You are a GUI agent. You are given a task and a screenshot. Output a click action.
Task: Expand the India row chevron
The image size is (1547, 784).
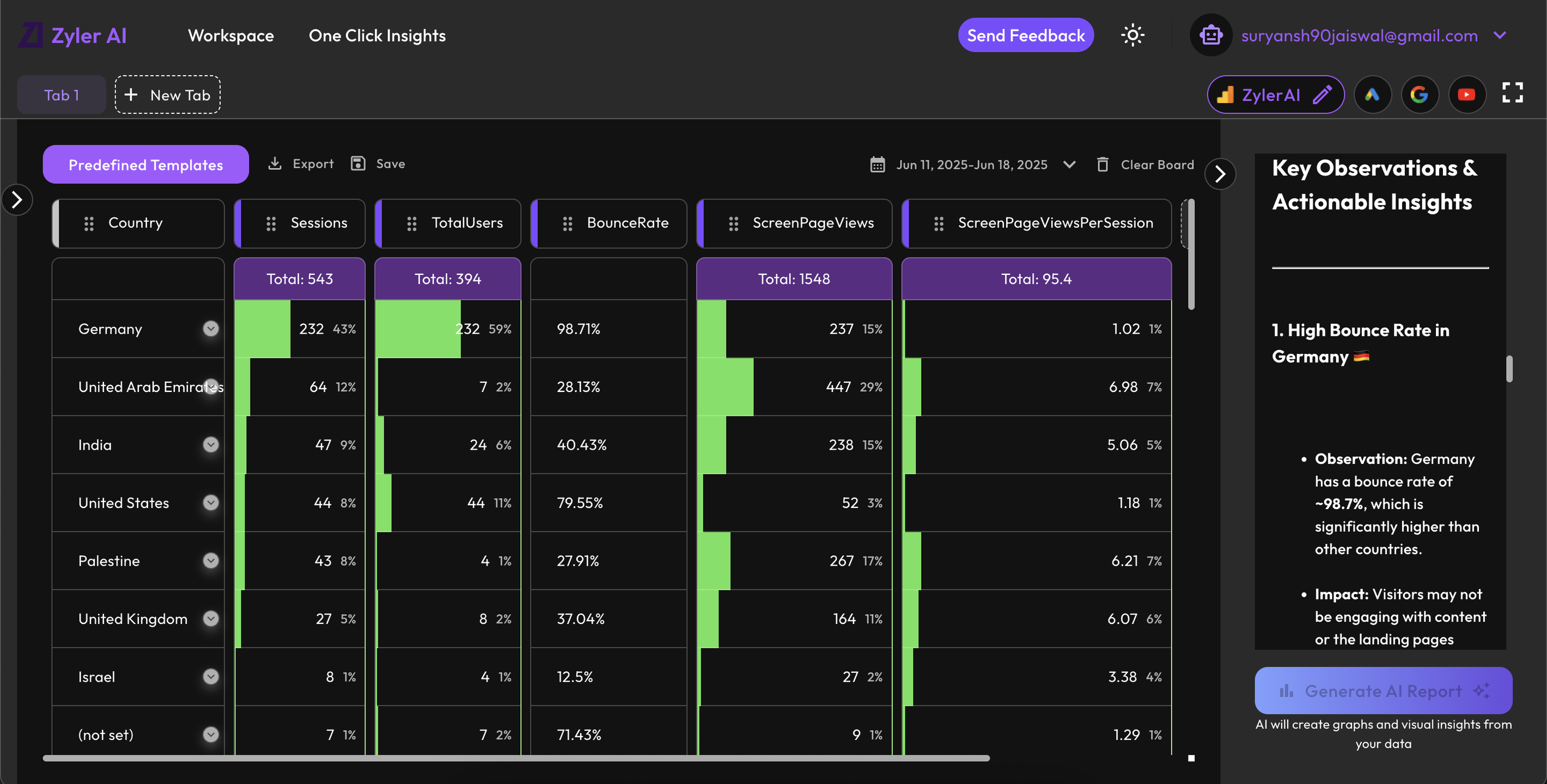[211, 445]
